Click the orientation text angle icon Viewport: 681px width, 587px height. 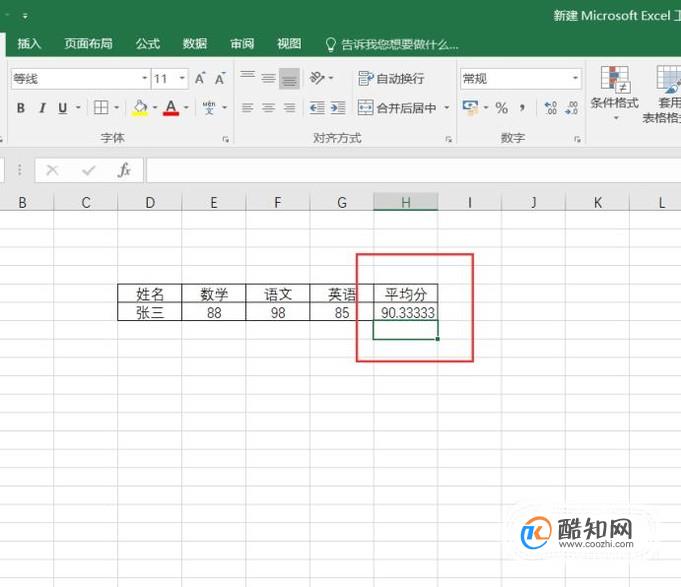coord(317,78)
